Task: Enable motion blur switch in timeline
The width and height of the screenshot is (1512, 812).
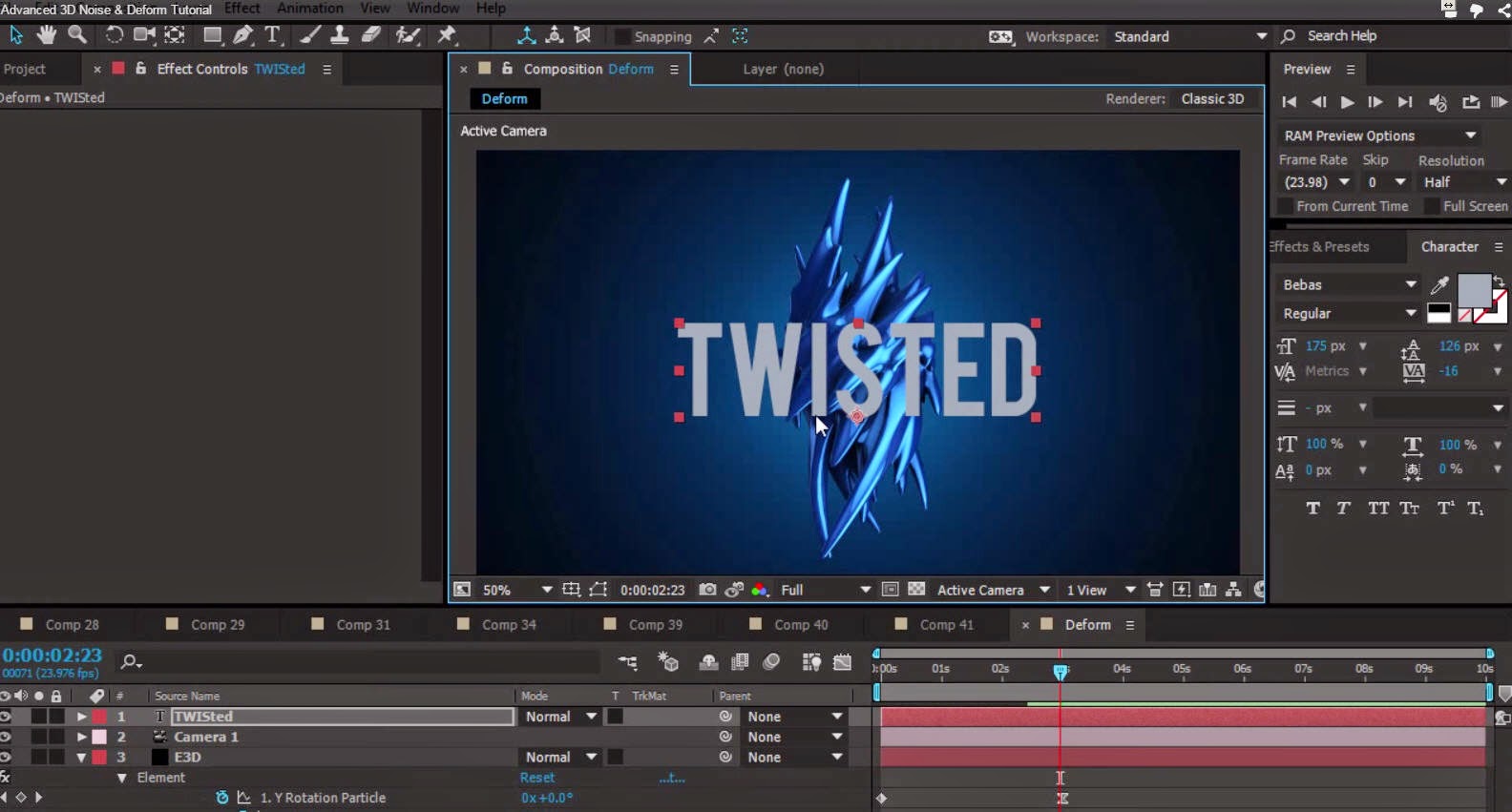Action: tap(772, 662)
